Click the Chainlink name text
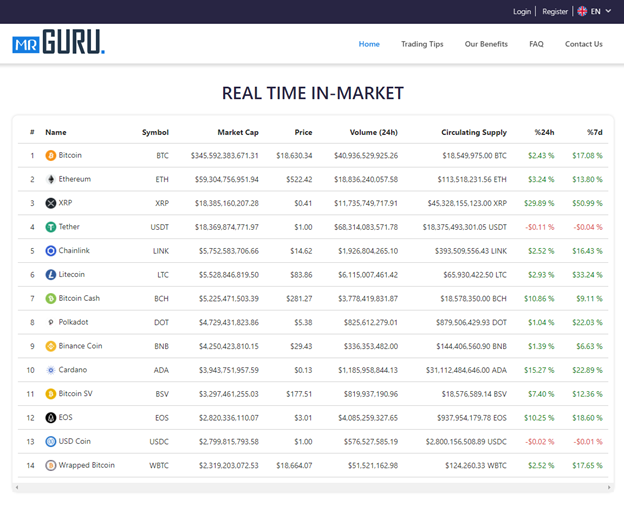The height and width of the screenshot is (505, 624). tap(74, 251)
